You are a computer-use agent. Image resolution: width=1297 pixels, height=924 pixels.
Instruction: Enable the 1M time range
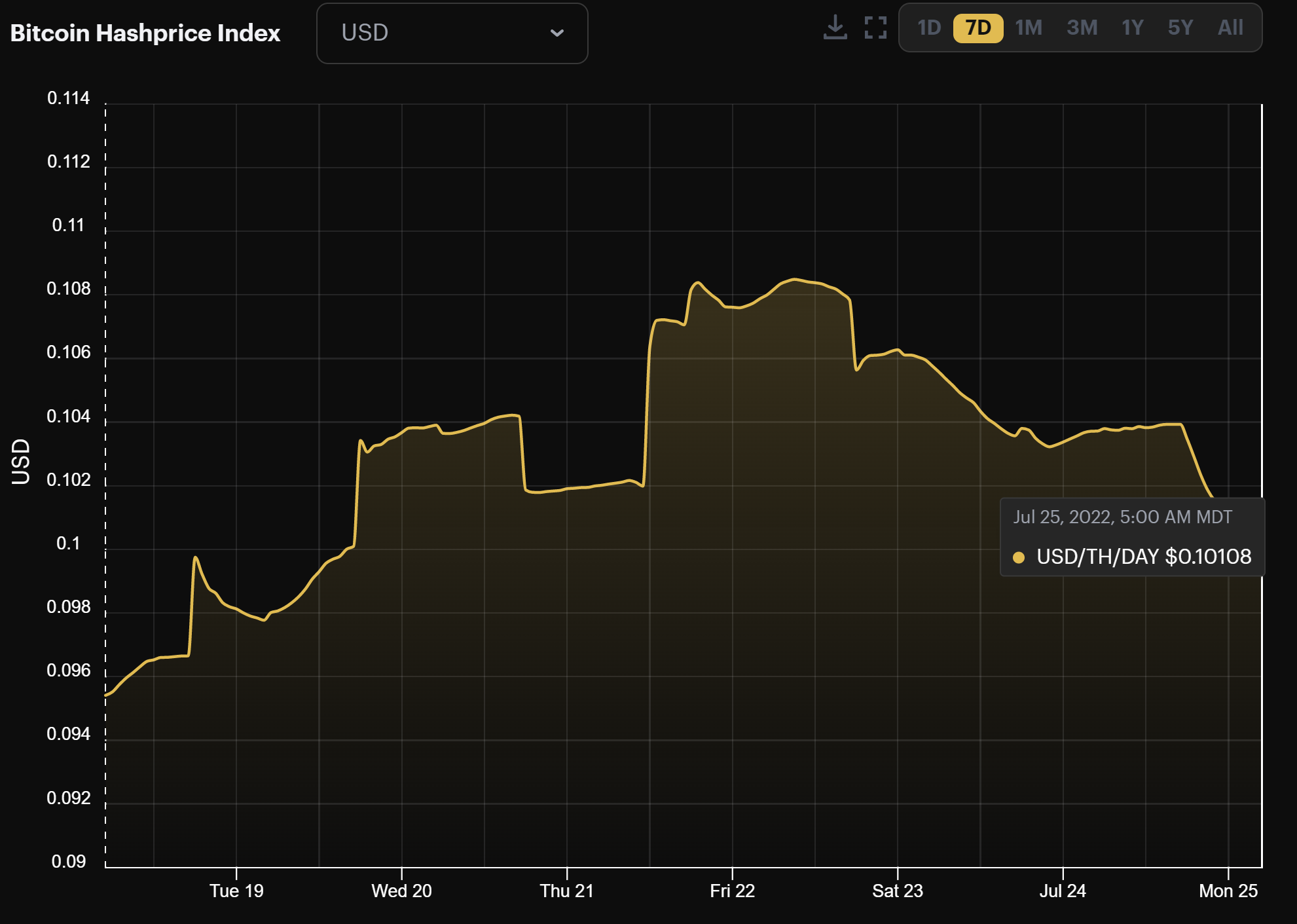[x=1029, y=28]
